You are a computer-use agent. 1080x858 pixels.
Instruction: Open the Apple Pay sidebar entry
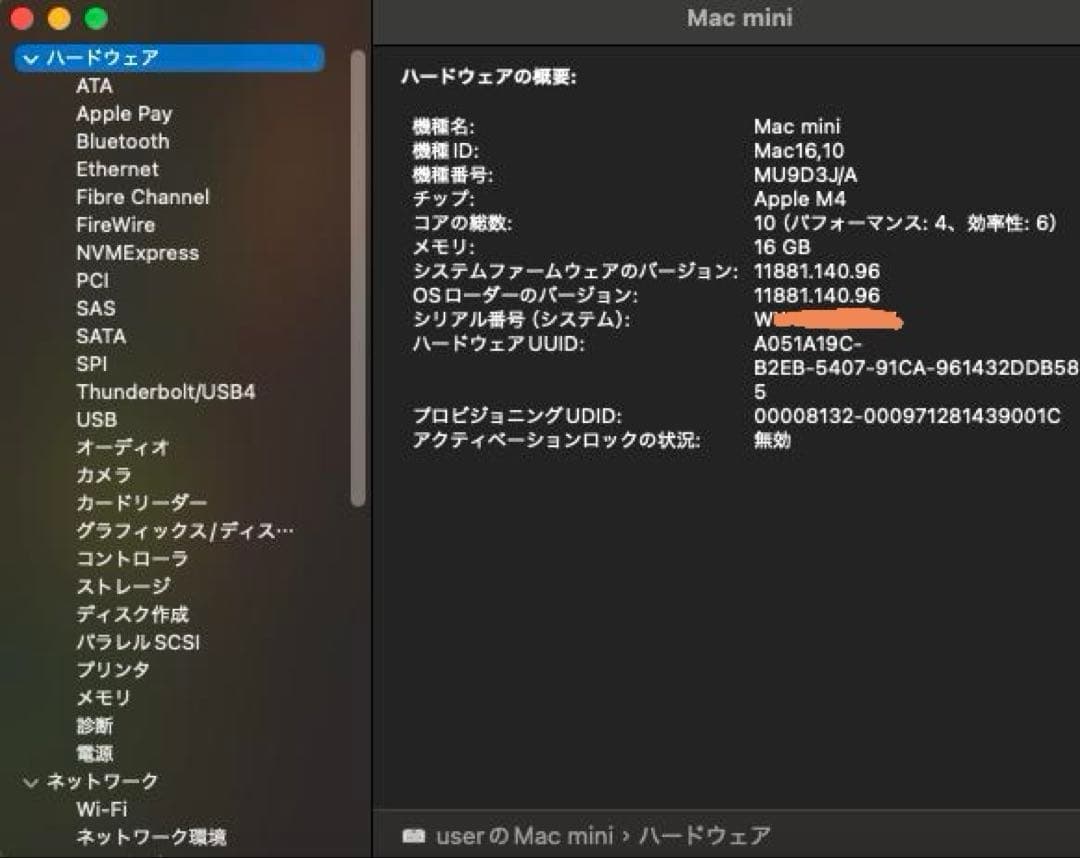pyautogui.click(x=124, y=114)
